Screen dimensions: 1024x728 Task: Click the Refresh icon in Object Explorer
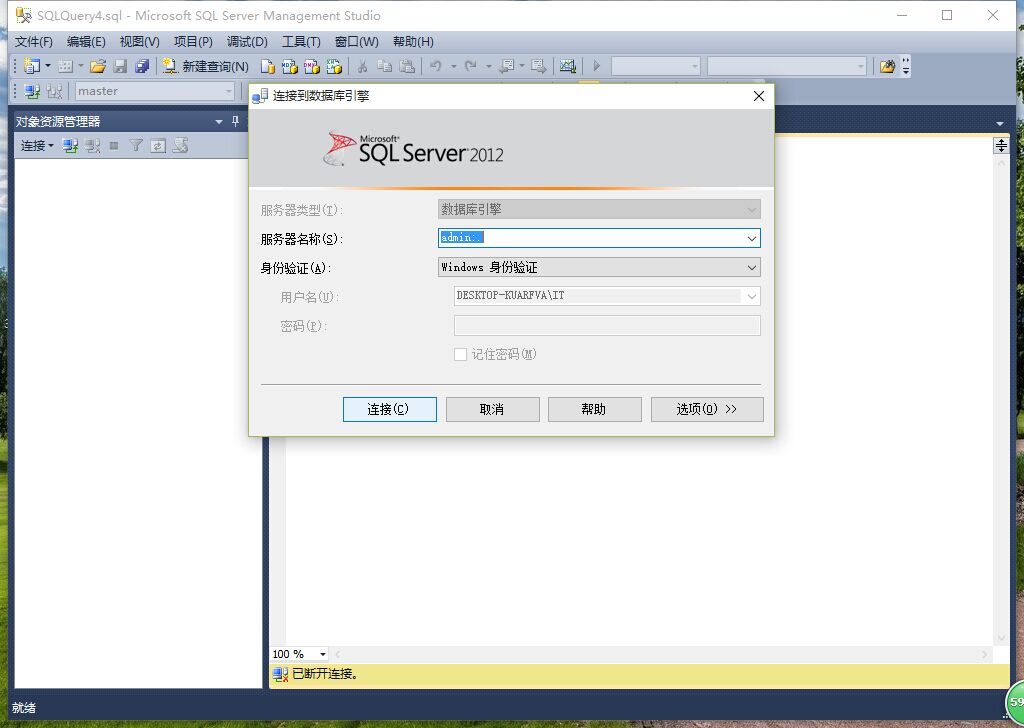coord(158,146)
